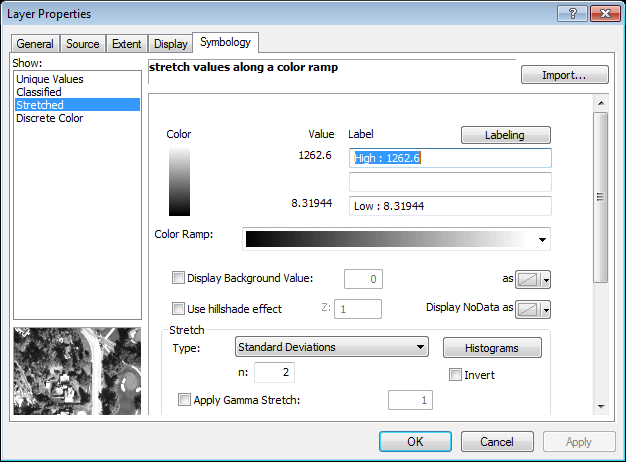The height and width of the screenshot is (462, 626).
Task: Click the 1262.6 high value text
Action: [315, 155]
